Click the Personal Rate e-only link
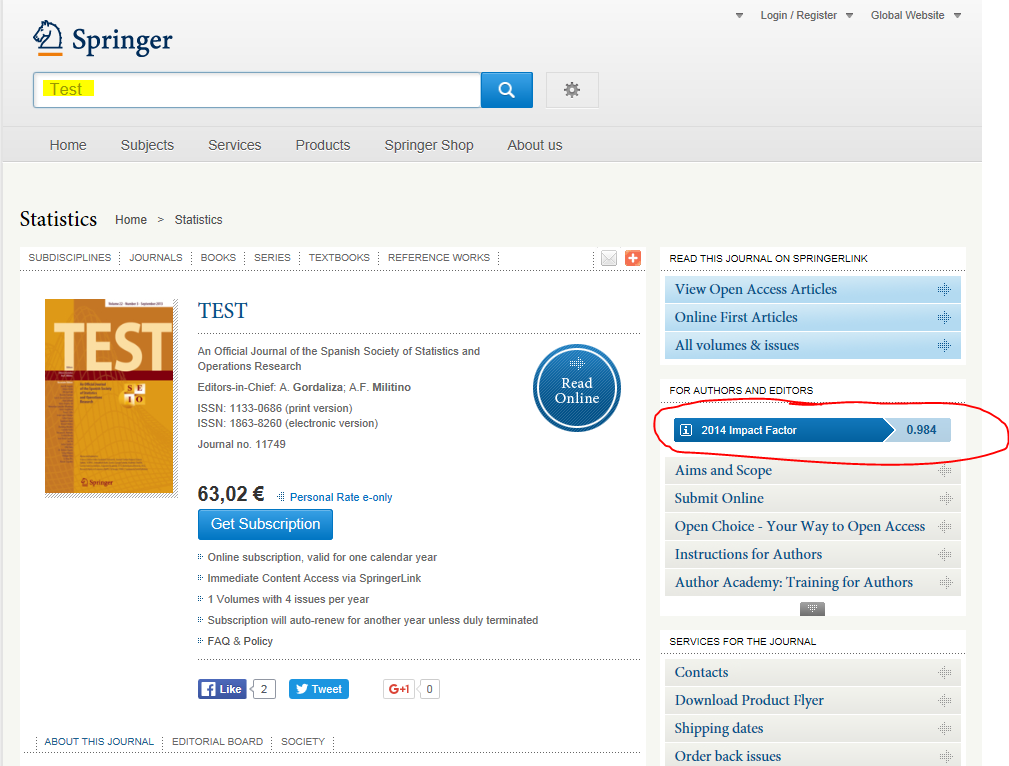 341,497
